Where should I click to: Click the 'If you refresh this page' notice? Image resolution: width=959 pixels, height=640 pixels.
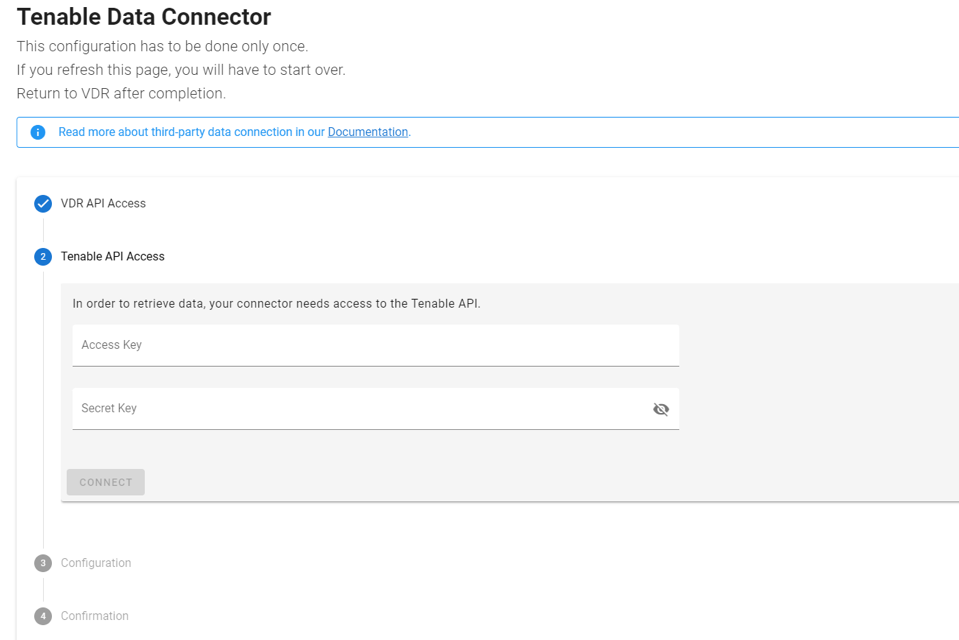[181, 70]
